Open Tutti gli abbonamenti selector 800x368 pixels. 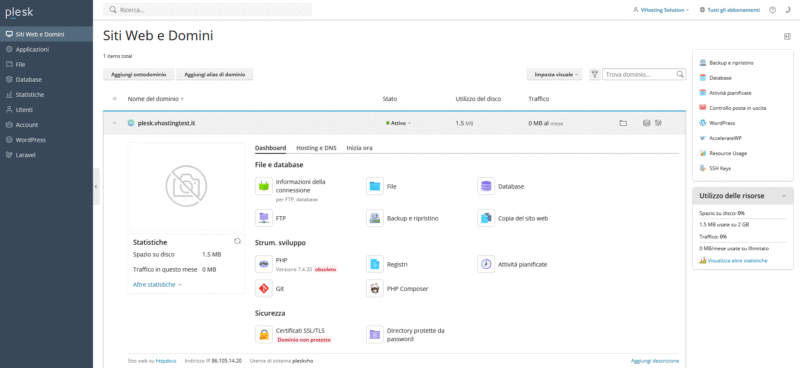point(730,10)
